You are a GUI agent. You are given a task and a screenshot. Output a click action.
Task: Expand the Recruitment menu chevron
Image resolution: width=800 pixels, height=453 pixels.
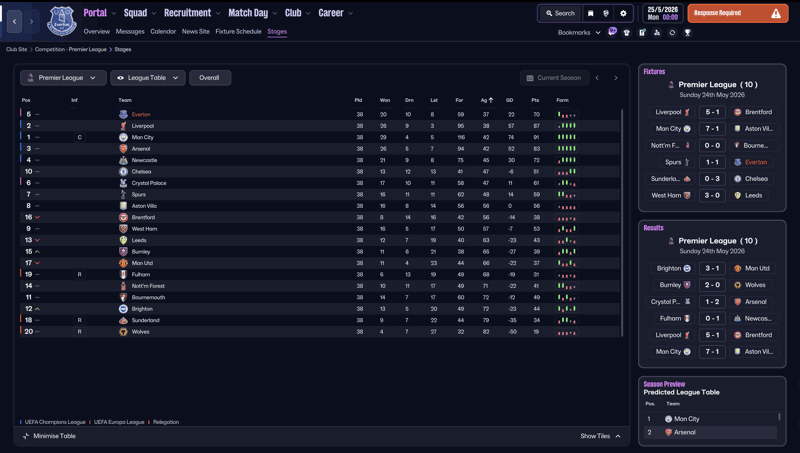(x=218, y=13)
